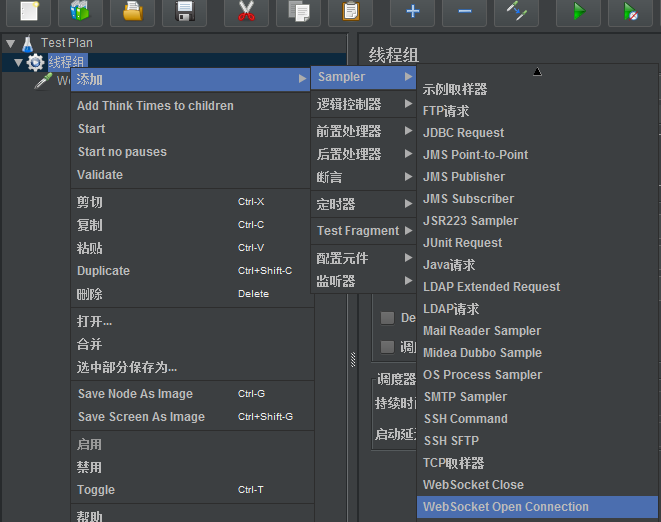Screen dimensions: 661x522
Task: Select Start no pauses menu entry
Action: coord(190,152)
